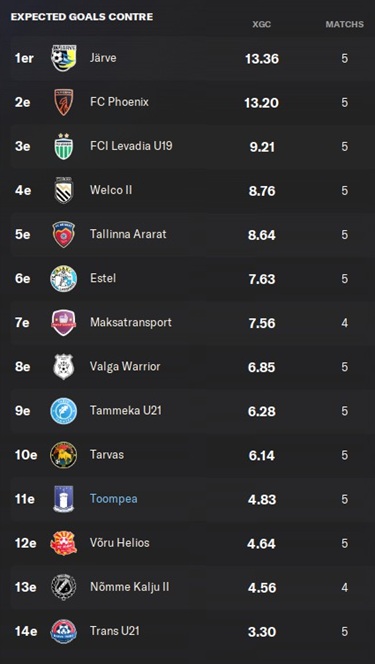Click the Võru Helios club logo
The height and width of the screenshot is (664, 375).
pyautogui.click(x=63, y=543)
